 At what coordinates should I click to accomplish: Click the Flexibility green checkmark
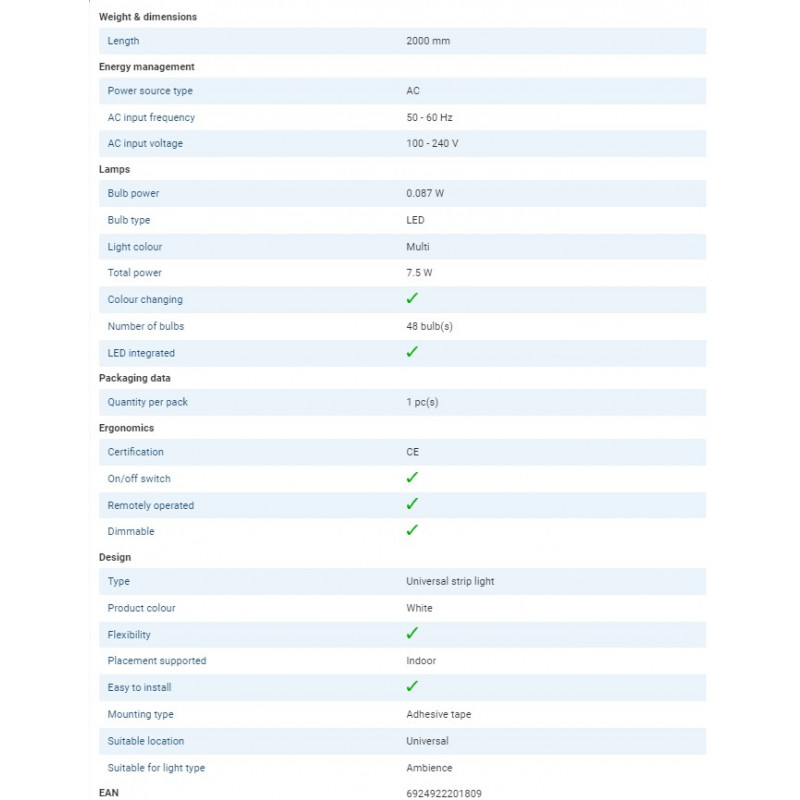click(x=412, y=634)
